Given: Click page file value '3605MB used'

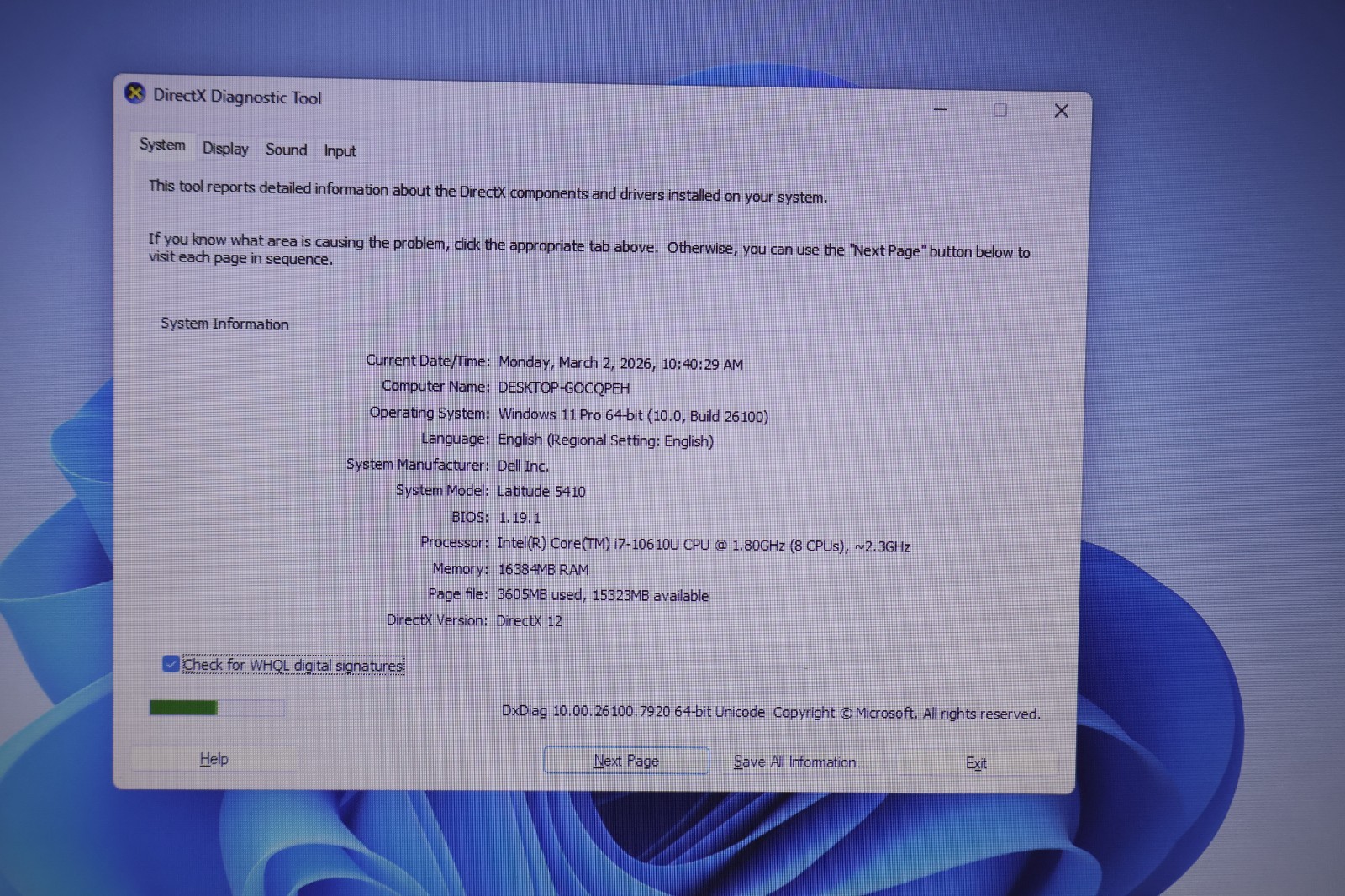Looking at the screenshot, I should pos(541,594).
